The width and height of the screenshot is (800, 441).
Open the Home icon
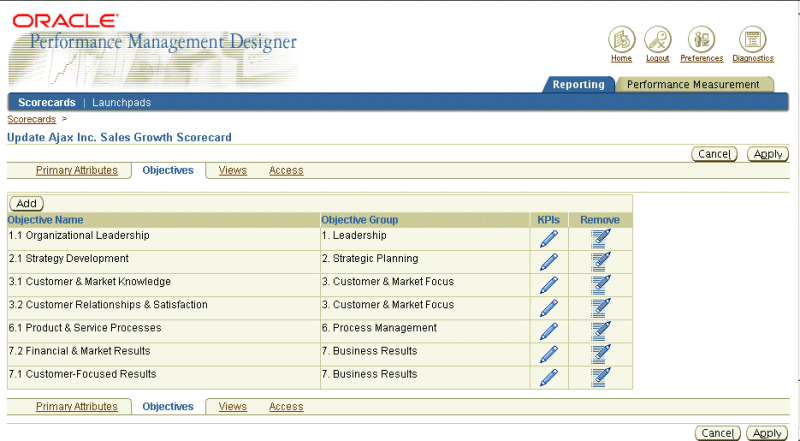621,39
